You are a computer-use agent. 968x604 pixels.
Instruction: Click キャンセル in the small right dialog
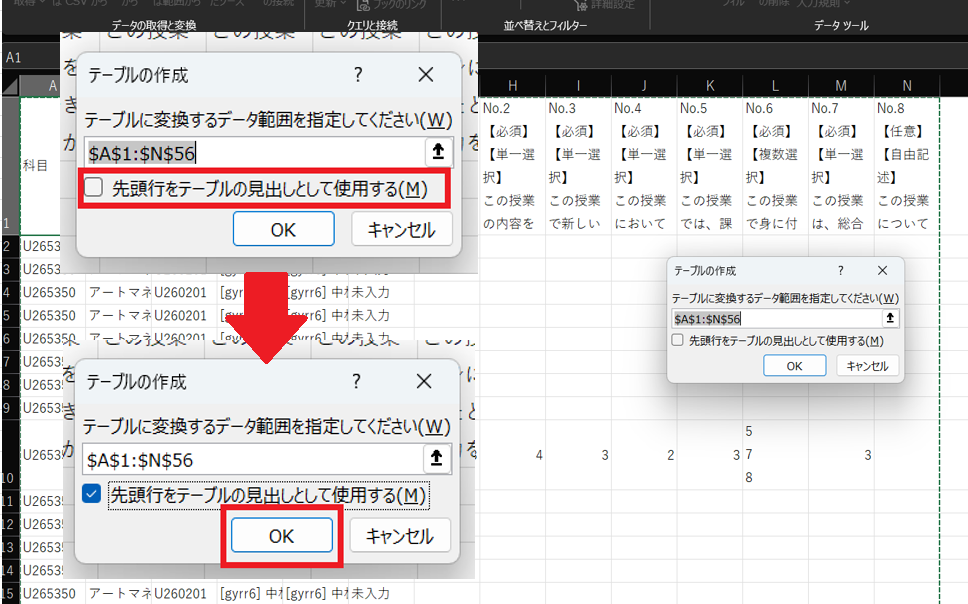pos(867,366)
